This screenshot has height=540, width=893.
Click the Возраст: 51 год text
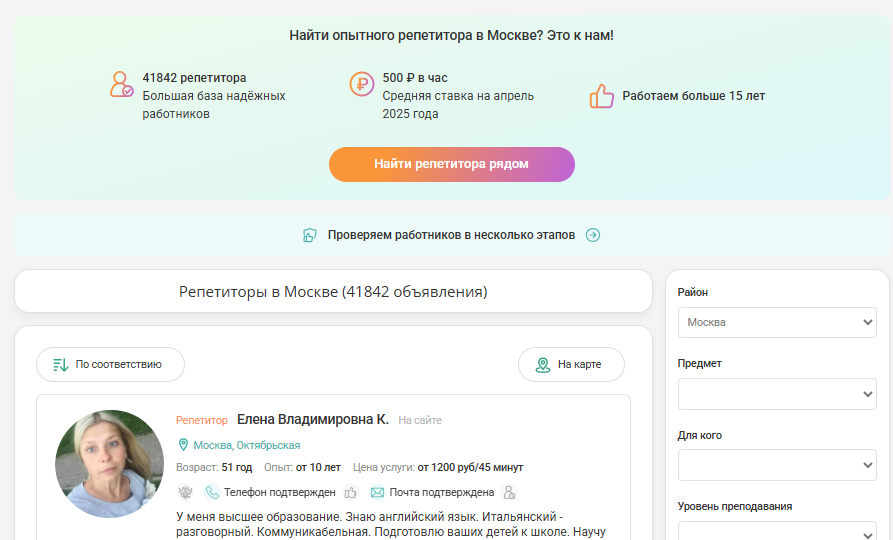pyautogui.click(x=214, y=468)
